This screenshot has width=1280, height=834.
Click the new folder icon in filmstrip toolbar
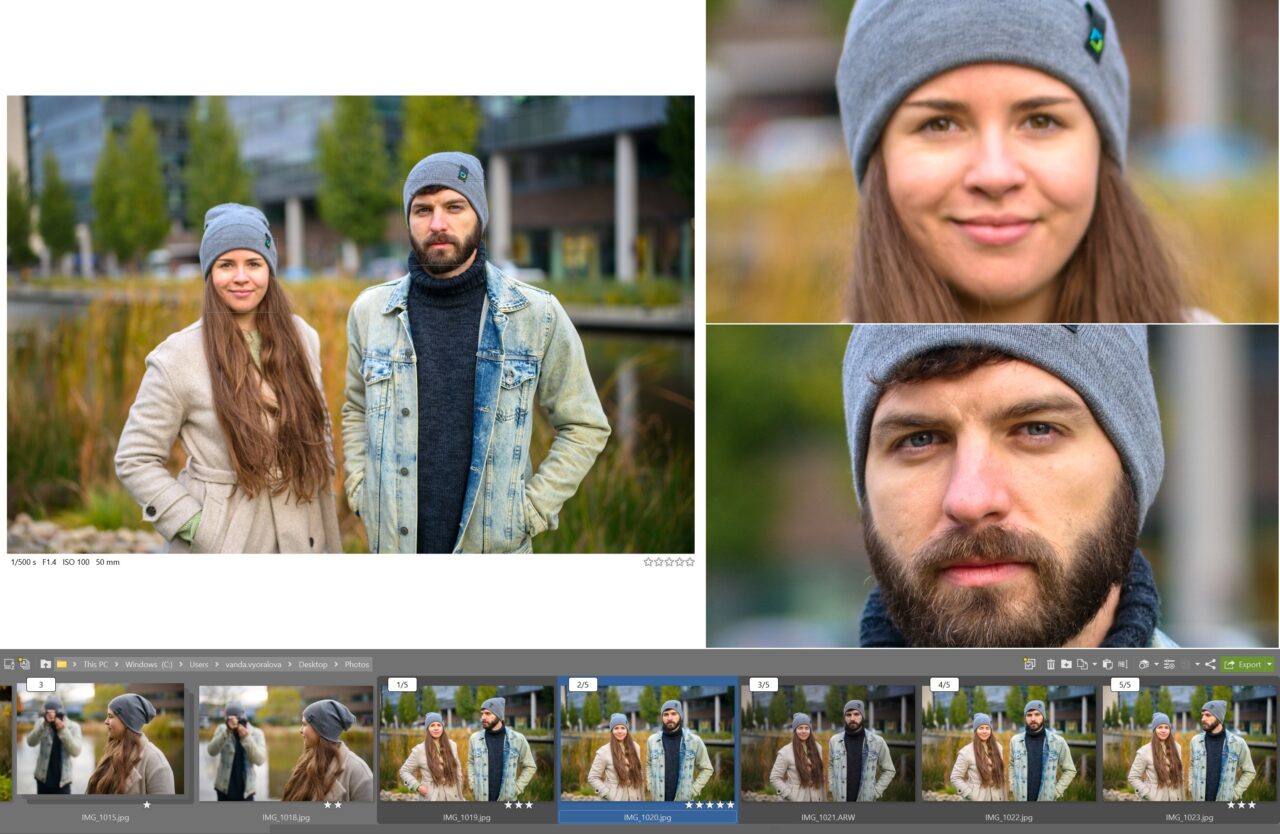coord(1066,664)
